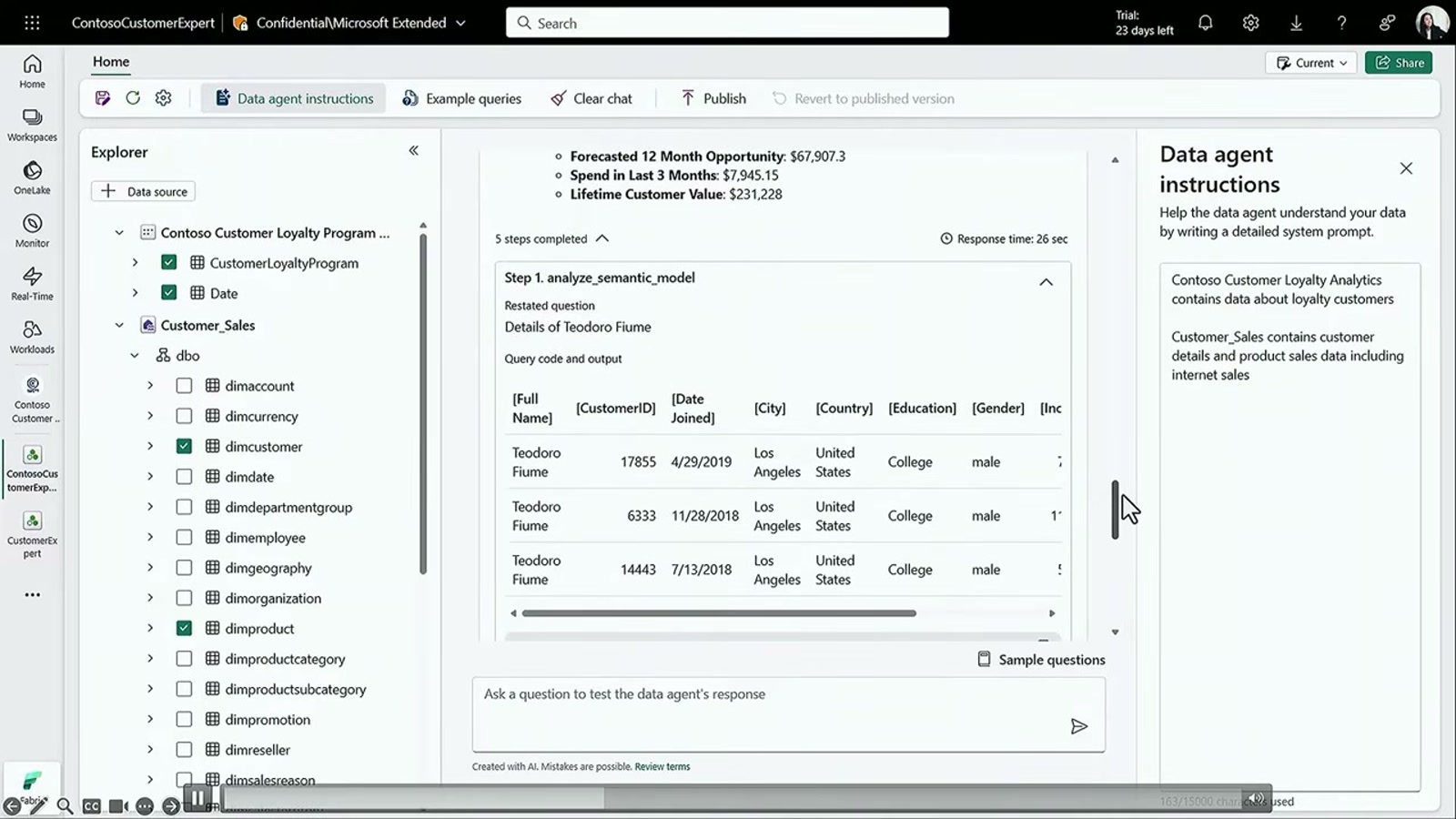Check the dimdate checkbox
1456x819 pixels.
[x=184, y=476]
